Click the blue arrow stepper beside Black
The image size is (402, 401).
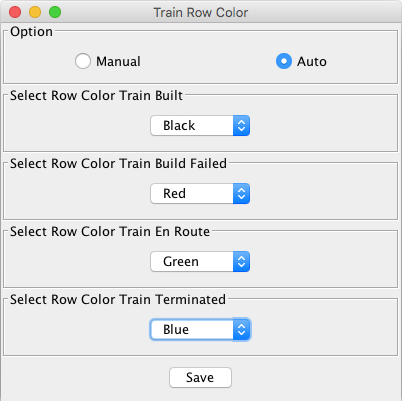click(241, 126)
